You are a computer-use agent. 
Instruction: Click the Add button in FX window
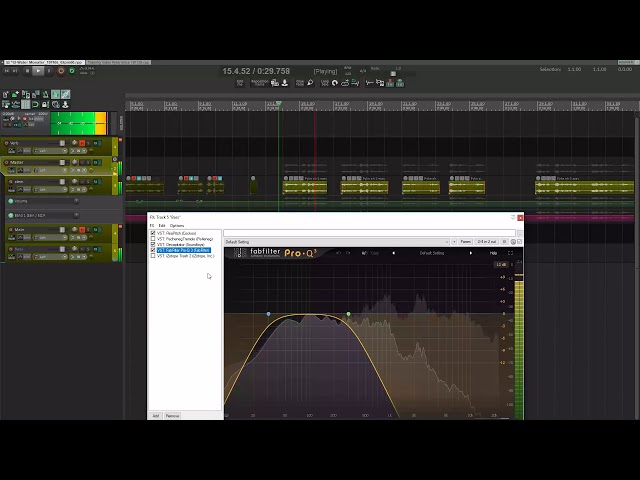pyautogui.click(x=156, y=416)
